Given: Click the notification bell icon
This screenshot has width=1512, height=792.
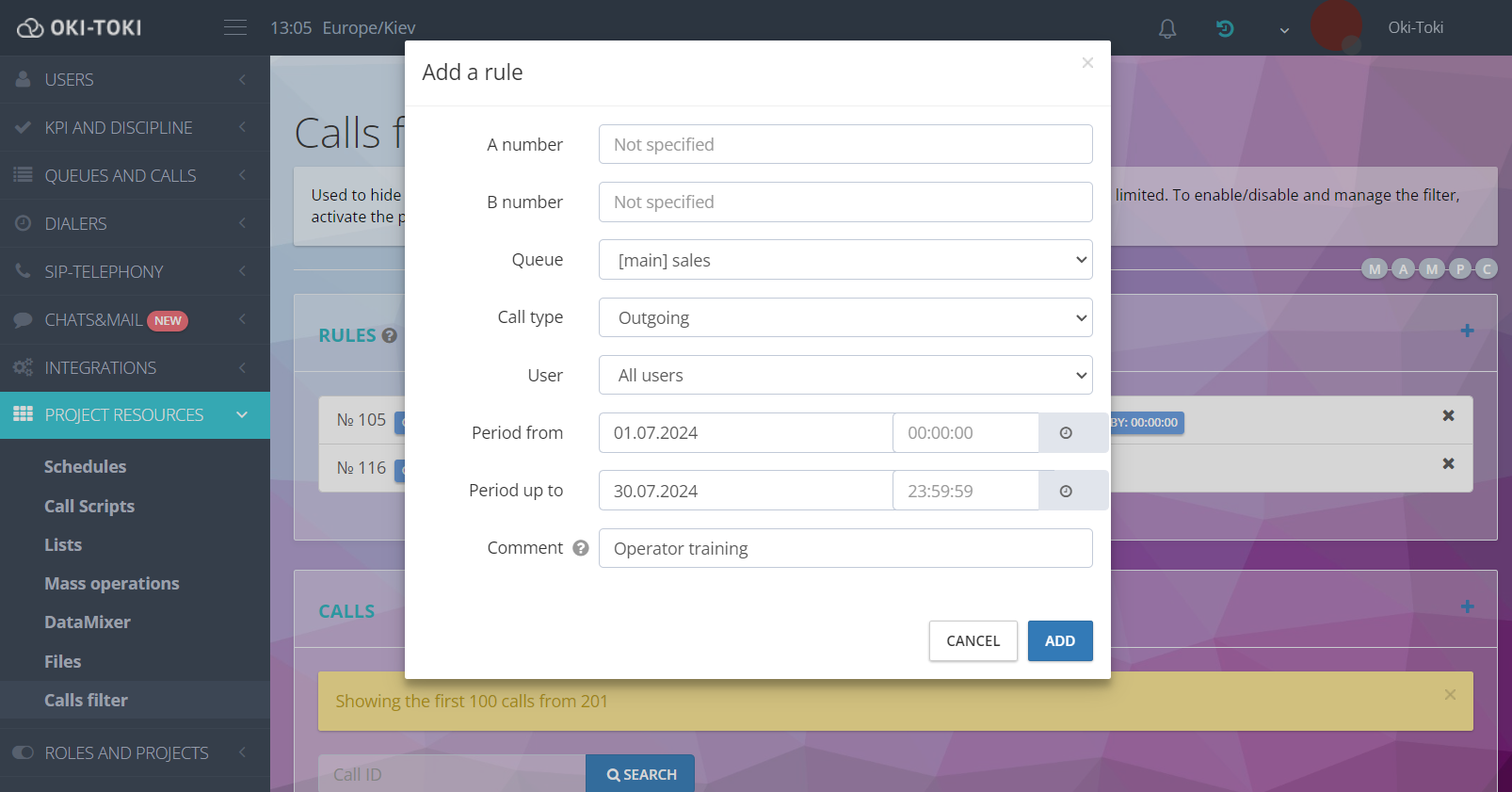Looking at the screenshot, I should [1167, 28].
